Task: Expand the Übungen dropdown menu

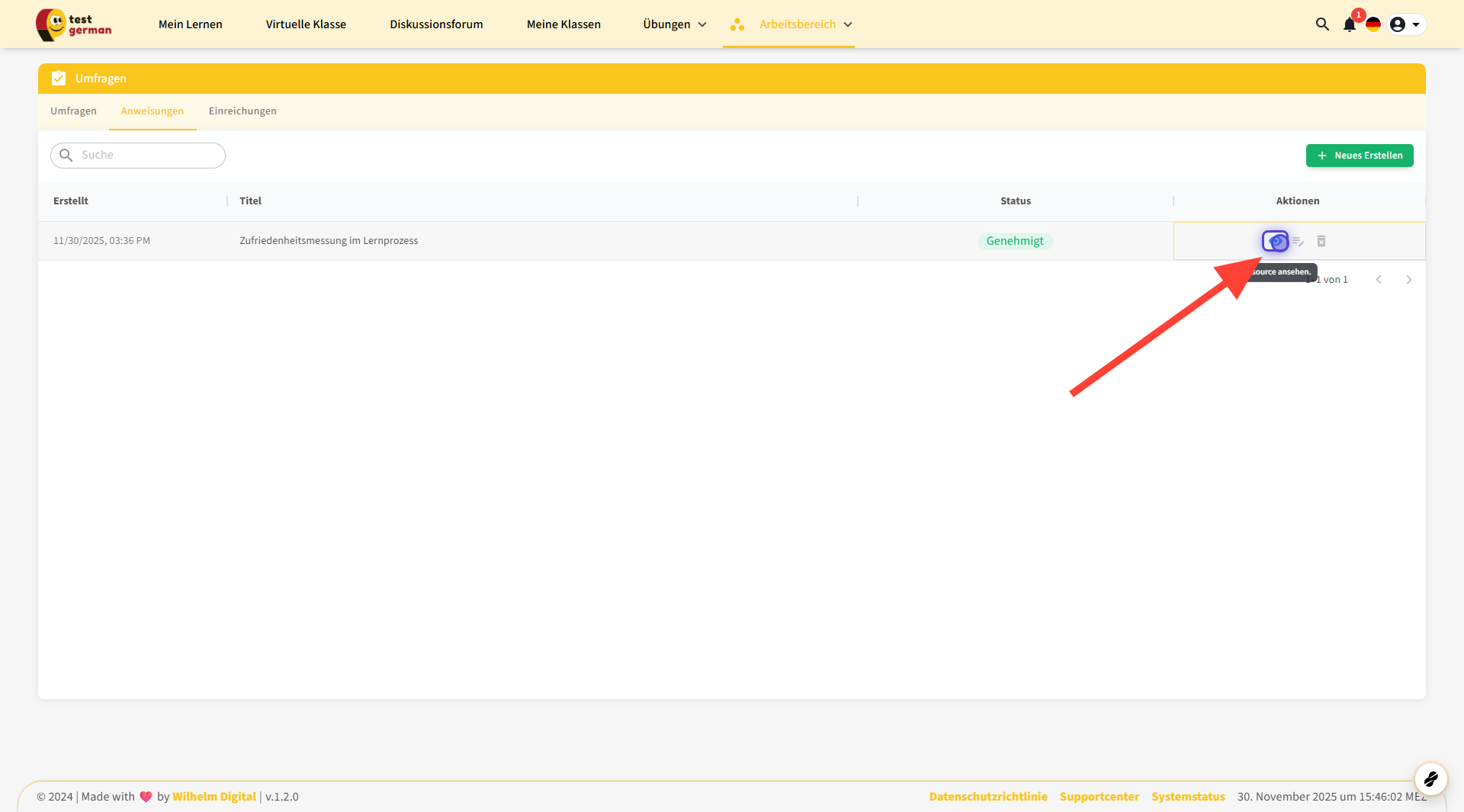Action: (674, 24)
